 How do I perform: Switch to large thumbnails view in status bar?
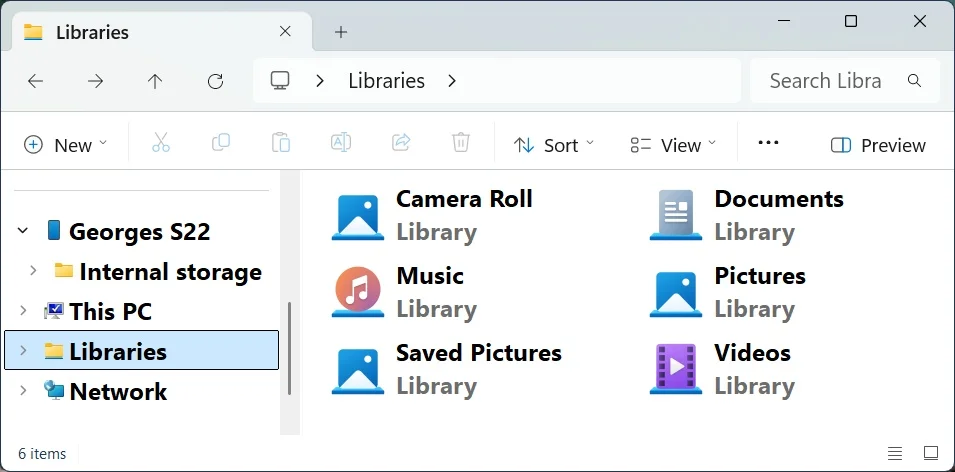coord(931,453)
